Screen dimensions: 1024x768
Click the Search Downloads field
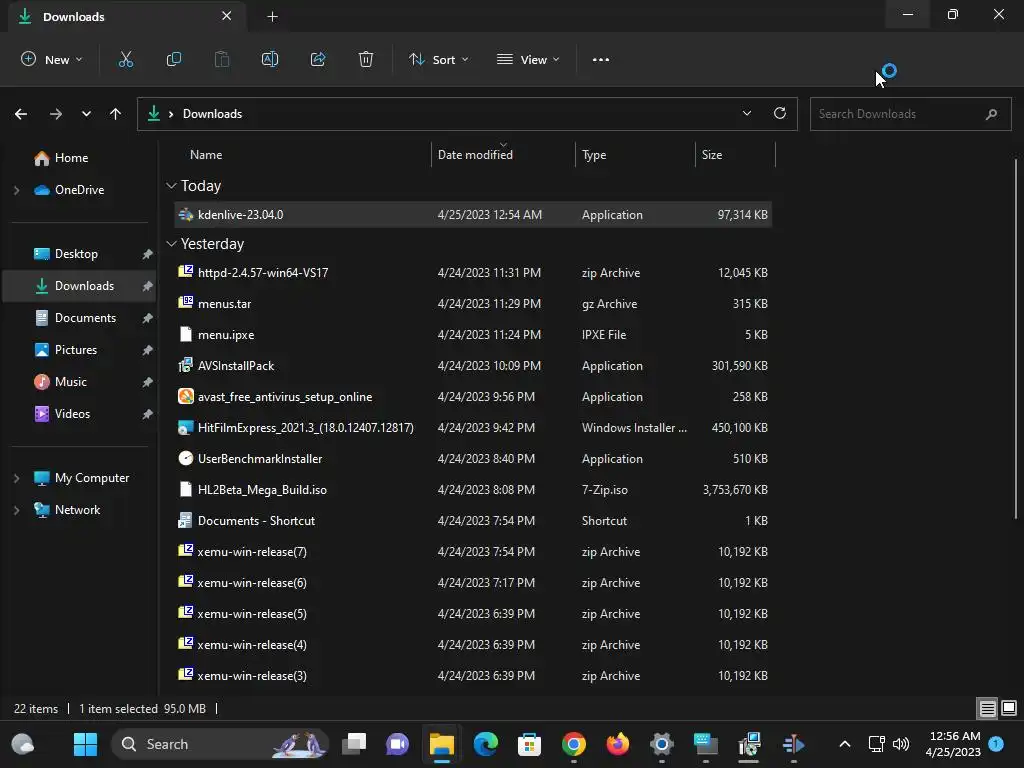(910, 114)
